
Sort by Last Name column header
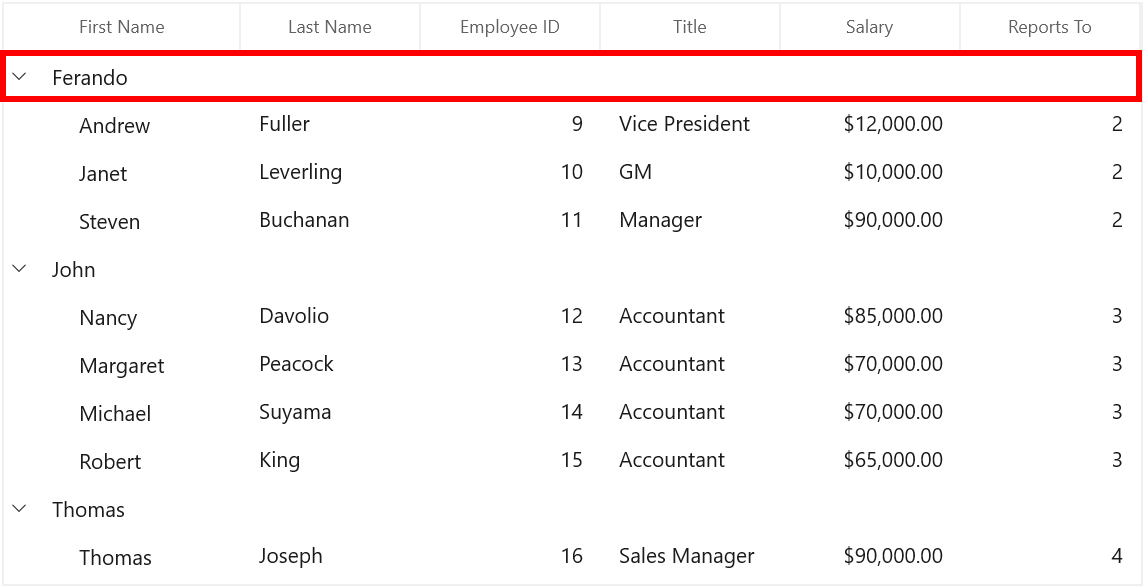tap(329, 27)
